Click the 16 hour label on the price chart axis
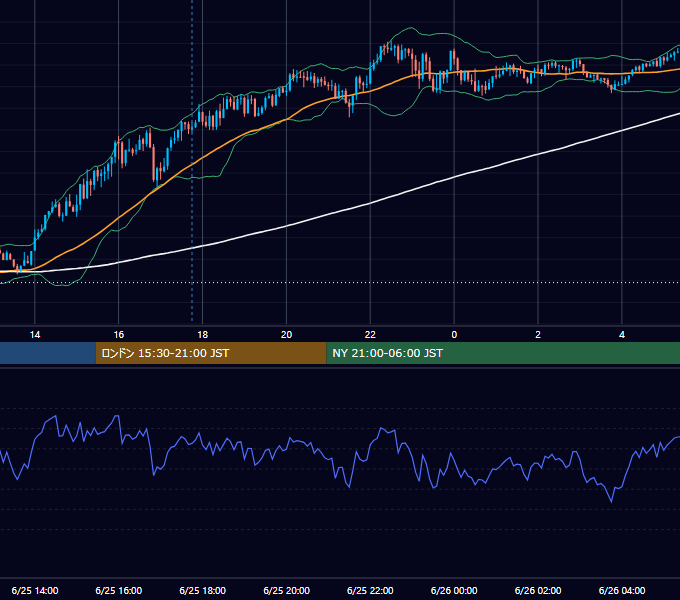The width and height of the screenshot is (680, 600). point(118,335)
